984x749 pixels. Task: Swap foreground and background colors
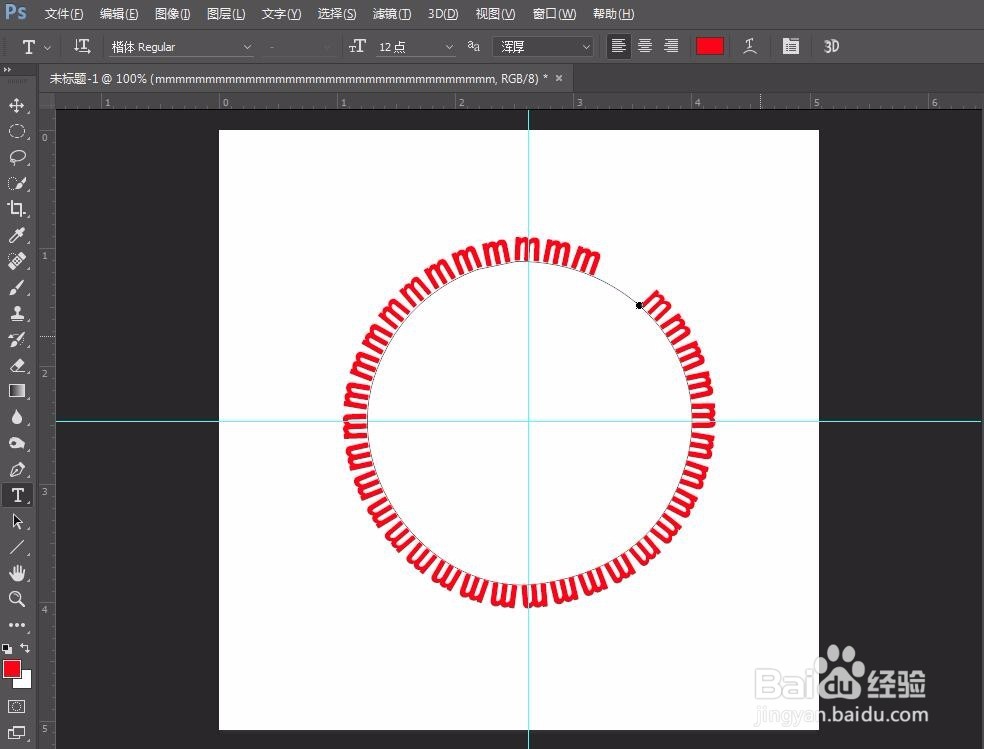click(x=25, y=648)
